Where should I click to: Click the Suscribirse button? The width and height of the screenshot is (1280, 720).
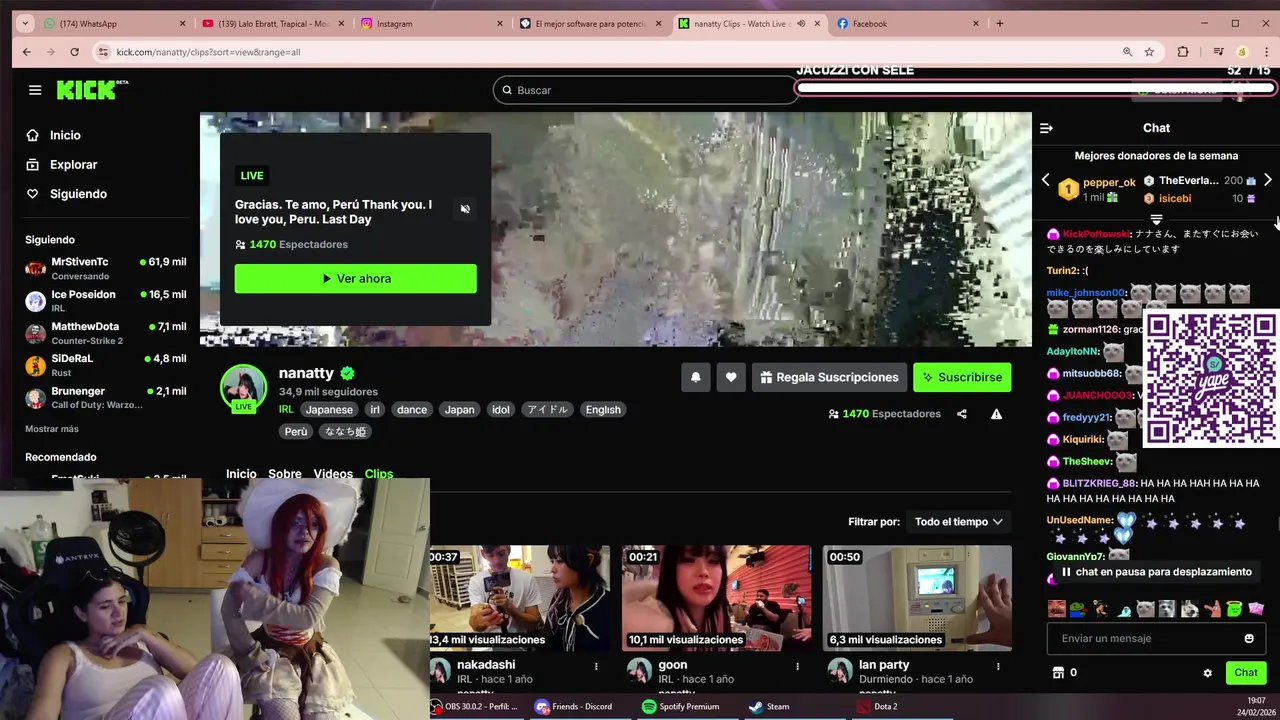[x=962, y=377]
